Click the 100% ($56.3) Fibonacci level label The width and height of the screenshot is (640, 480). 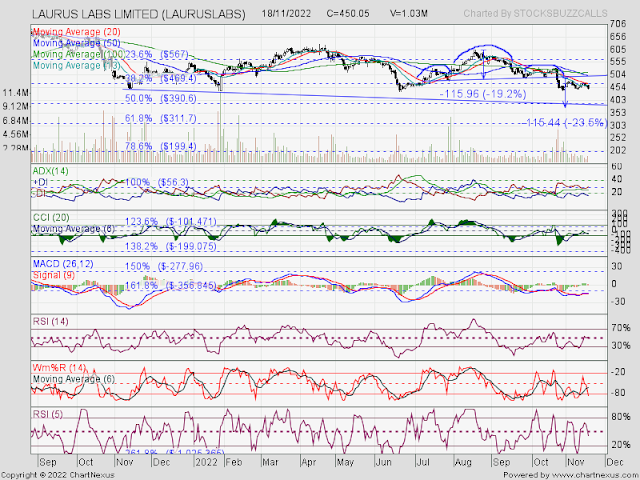[x=157, y=182]
